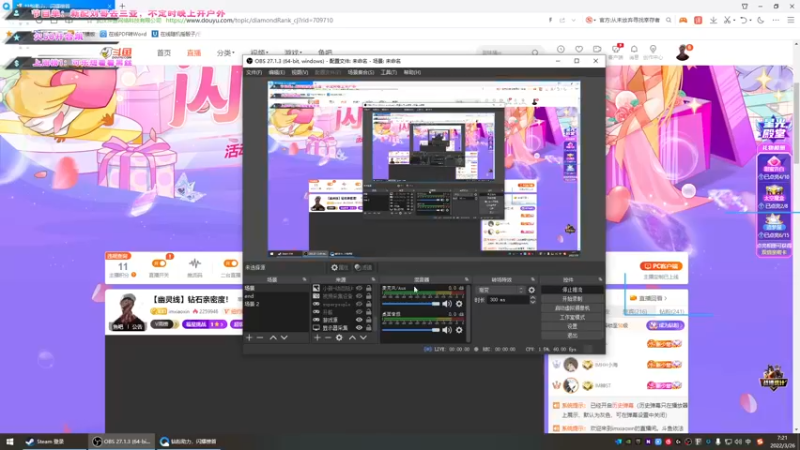Expand the 分类 dropdown in Douyu navigation
800x450 pixels.
(226, 53)
